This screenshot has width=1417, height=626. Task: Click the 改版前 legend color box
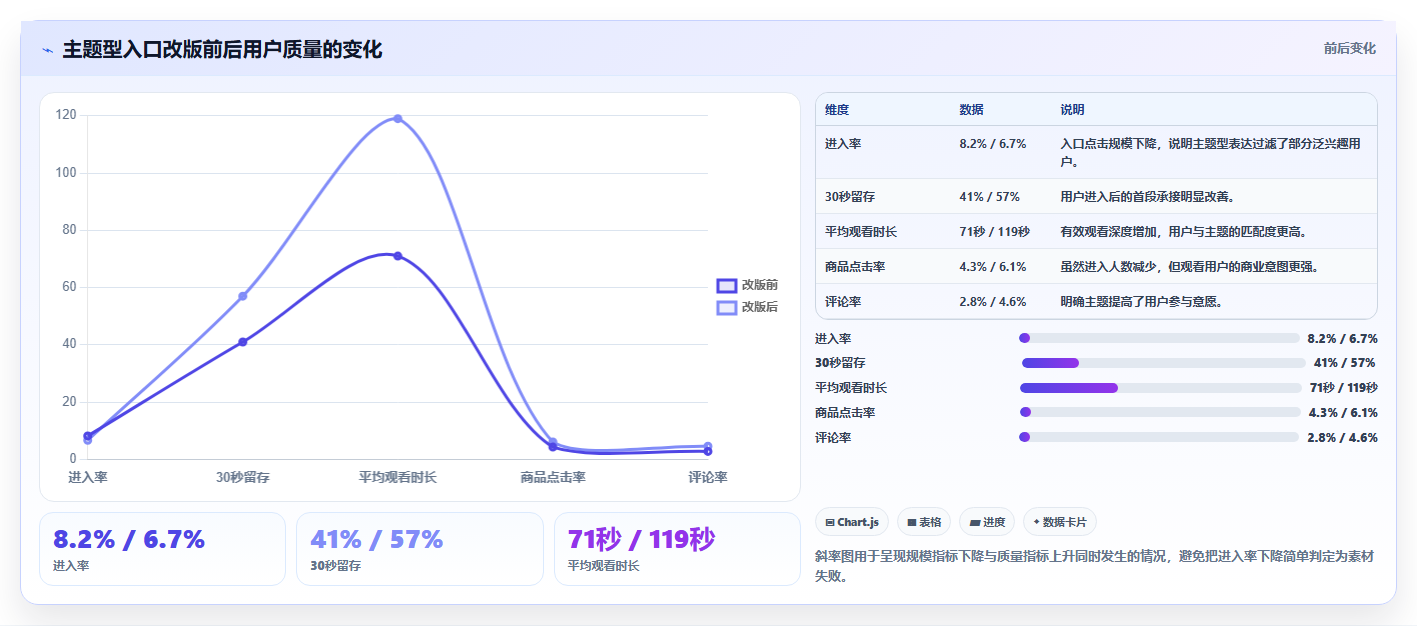(727, 285)
